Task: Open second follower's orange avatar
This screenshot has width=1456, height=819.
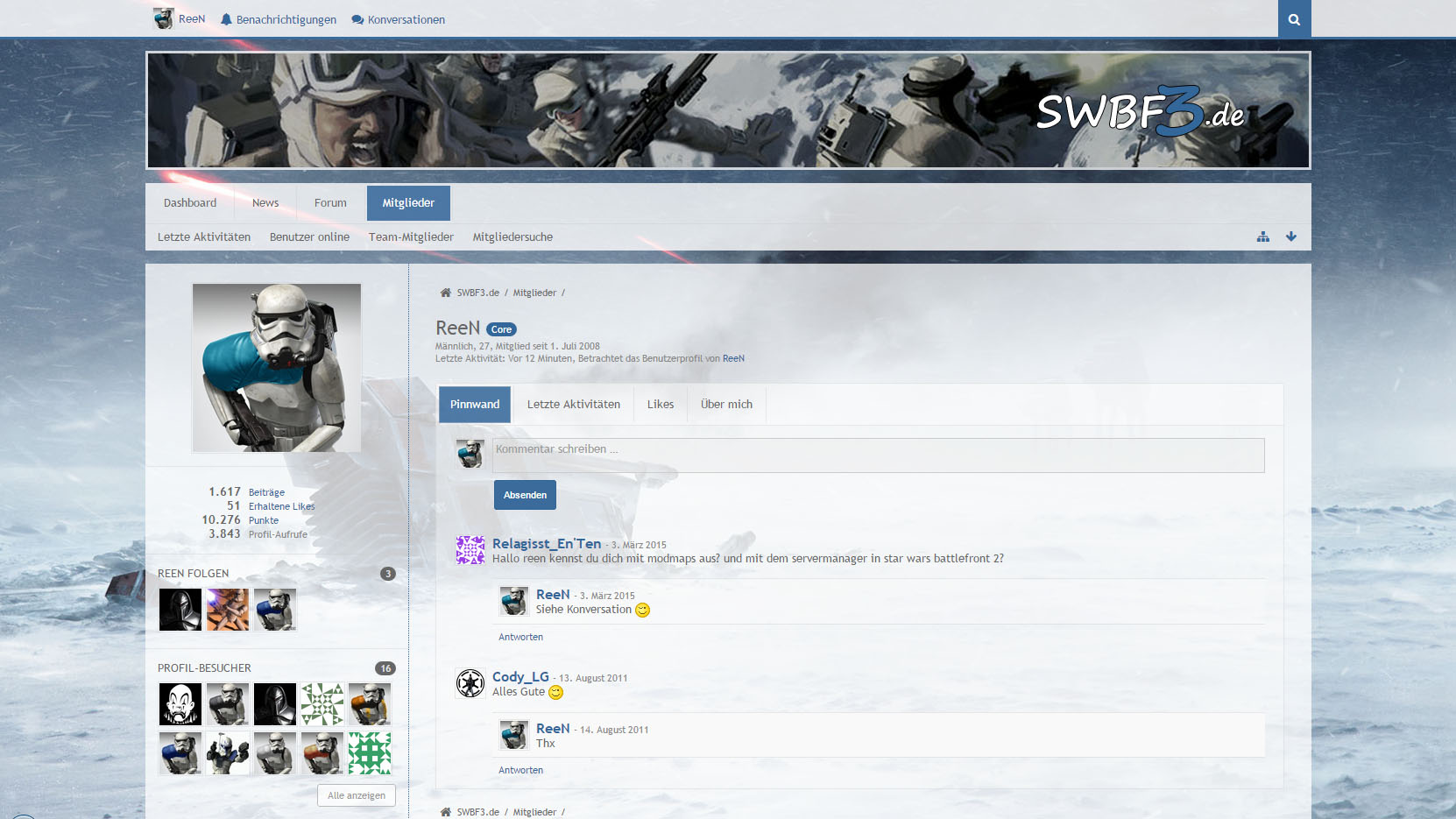Action: [228, 610]
